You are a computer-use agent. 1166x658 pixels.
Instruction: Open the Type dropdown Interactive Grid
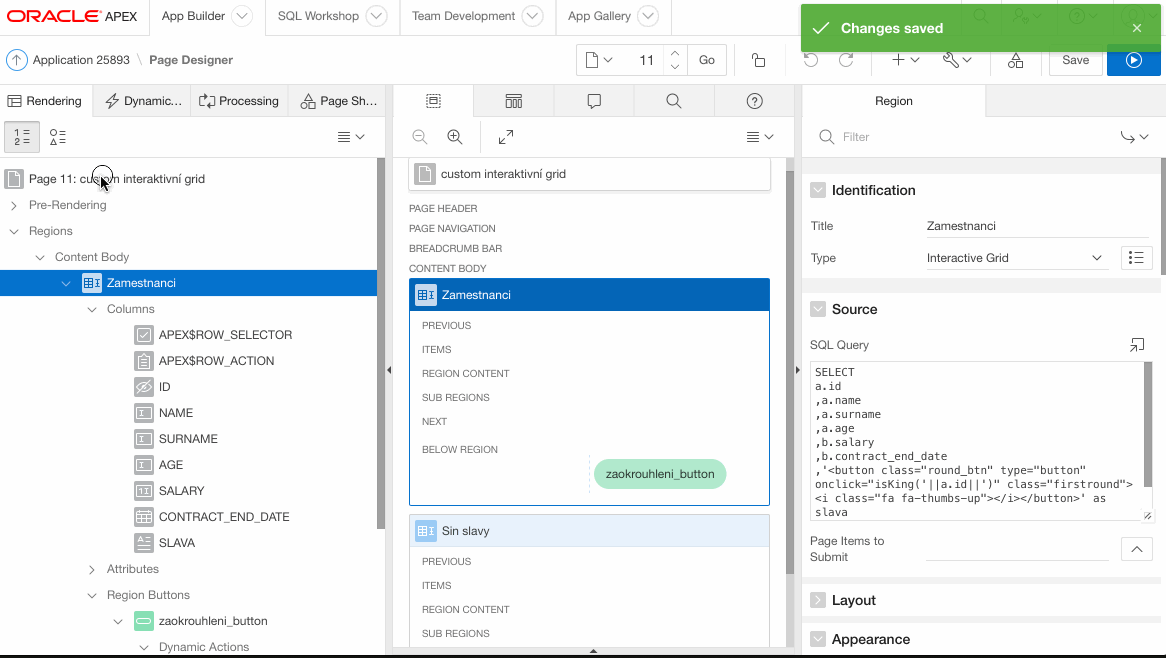[1015, 258]
